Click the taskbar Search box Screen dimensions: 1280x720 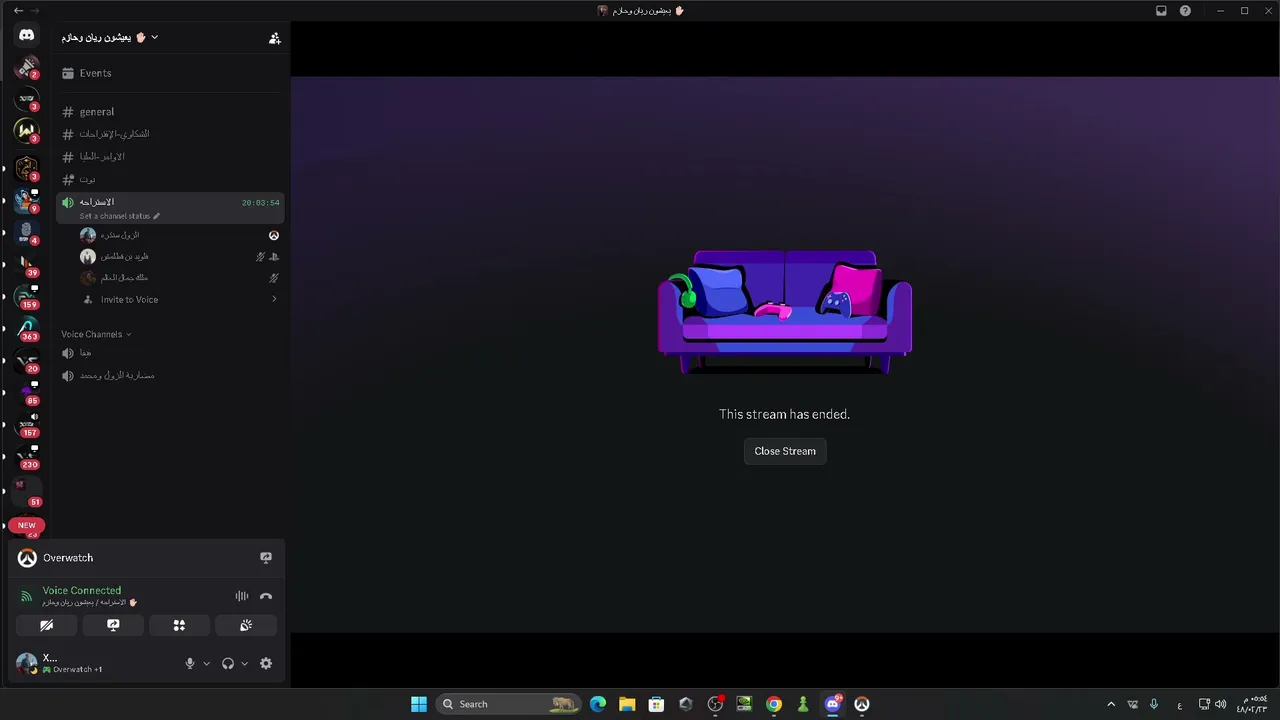pos(510,704)
